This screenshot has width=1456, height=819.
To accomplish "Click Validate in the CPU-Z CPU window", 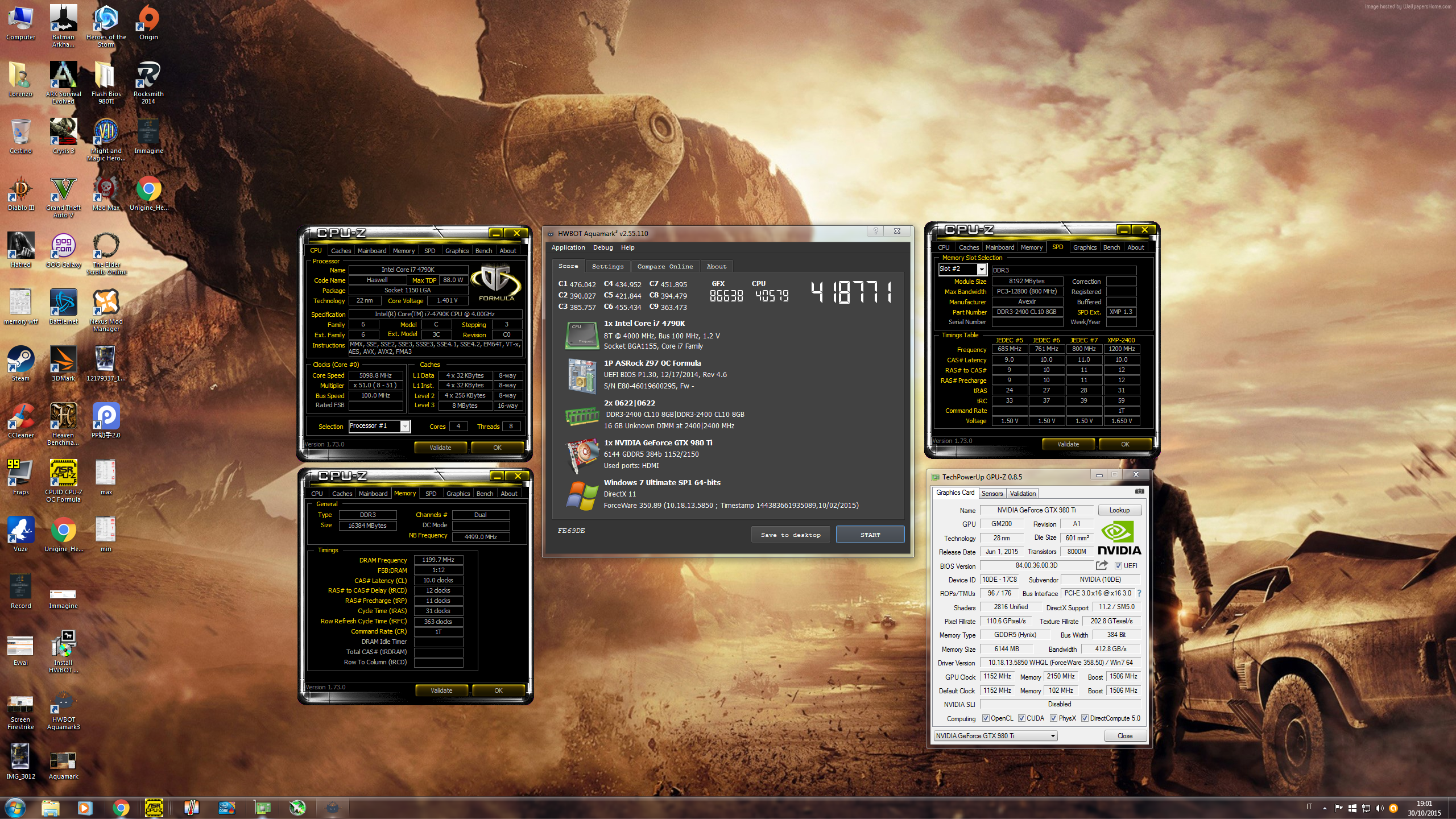I will (440, 448).
